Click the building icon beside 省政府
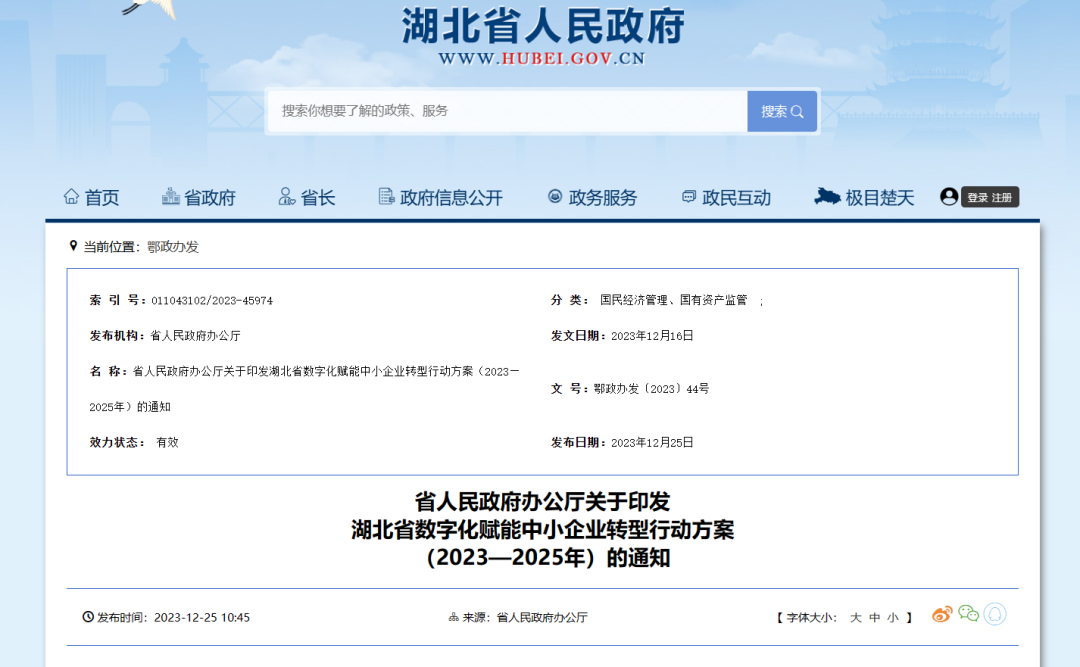1080x667 pixels. tap(171, 197)
